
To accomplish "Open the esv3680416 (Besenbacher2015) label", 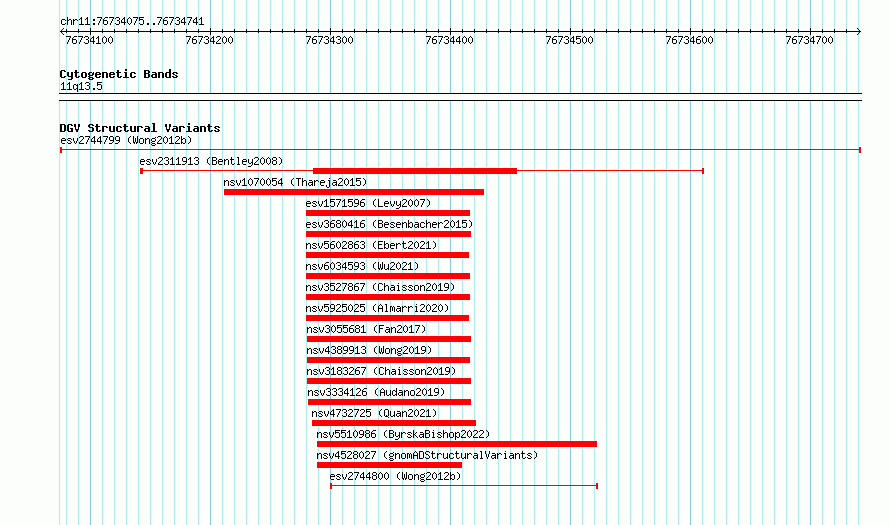I will tap(389, 224).
